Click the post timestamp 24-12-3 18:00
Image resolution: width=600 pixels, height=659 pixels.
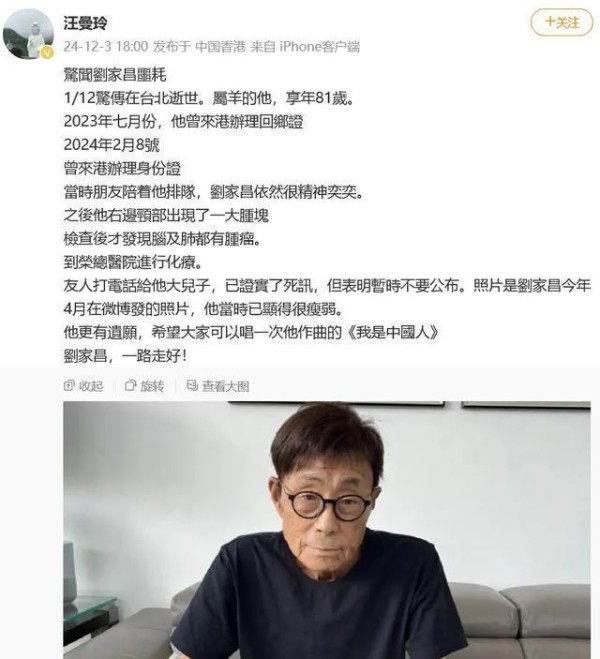pos(106,46)
